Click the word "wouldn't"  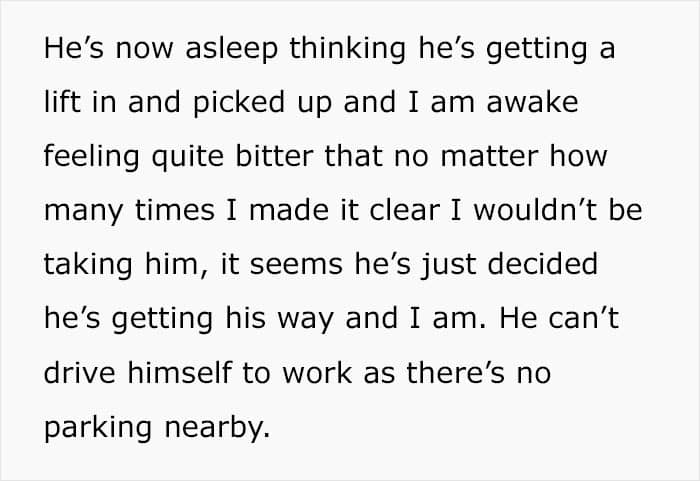(x=535, y=210)
